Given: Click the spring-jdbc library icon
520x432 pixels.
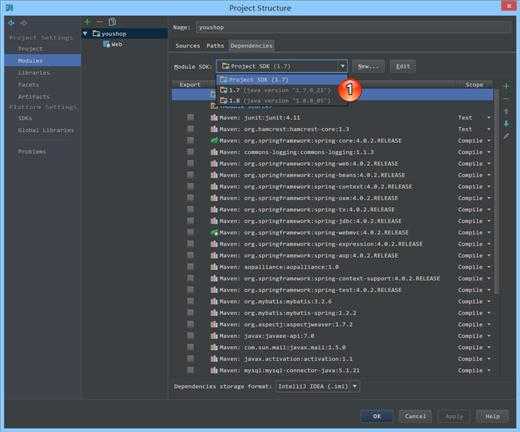Looking at the screenshot, I should pos(214,221).
